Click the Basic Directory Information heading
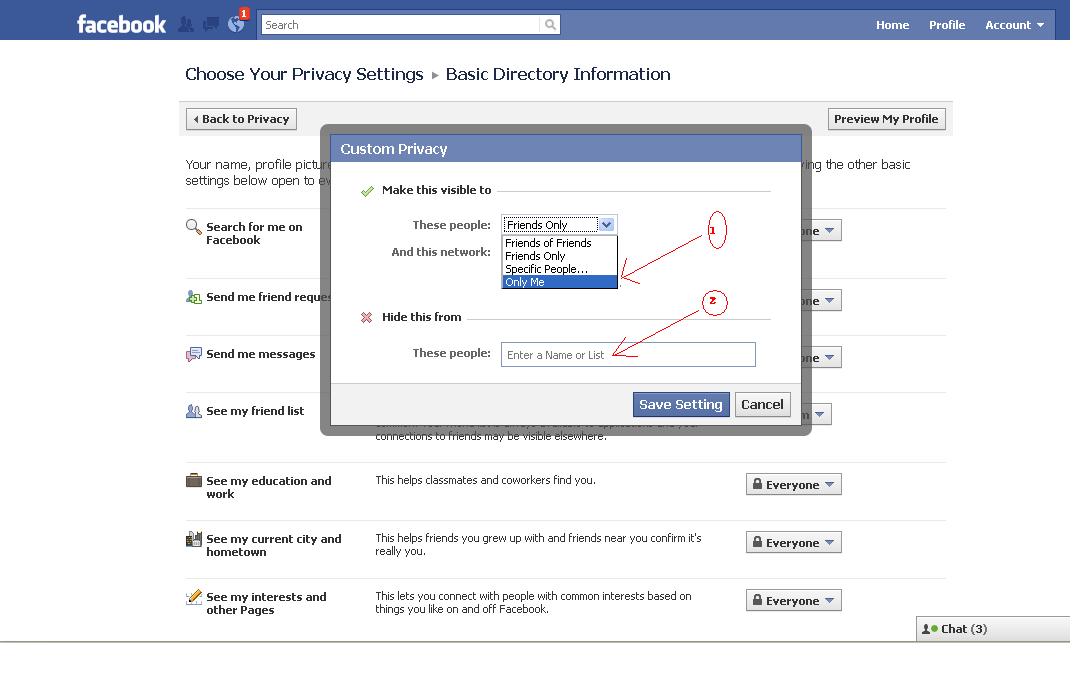Image resolution: width=1090 pixels, height=699 pixels. pyautogui.click(x=558, y=74)
